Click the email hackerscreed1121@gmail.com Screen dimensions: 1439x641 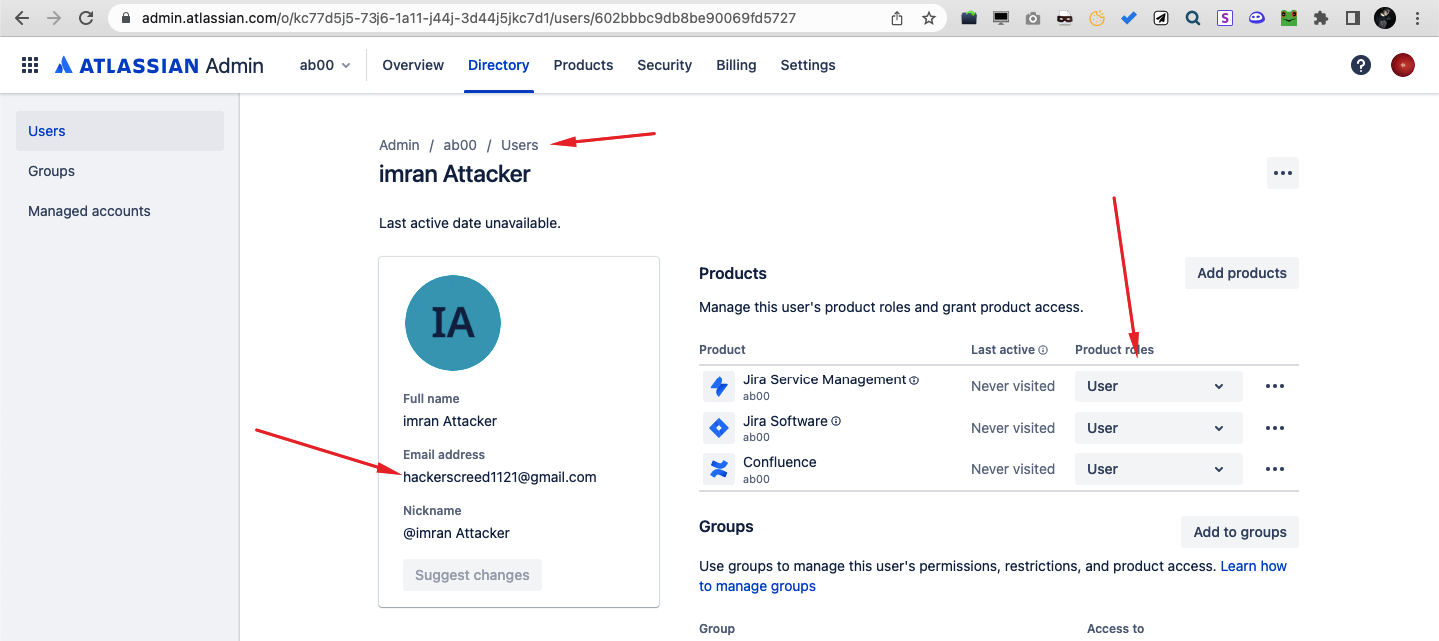pos(499,477)
